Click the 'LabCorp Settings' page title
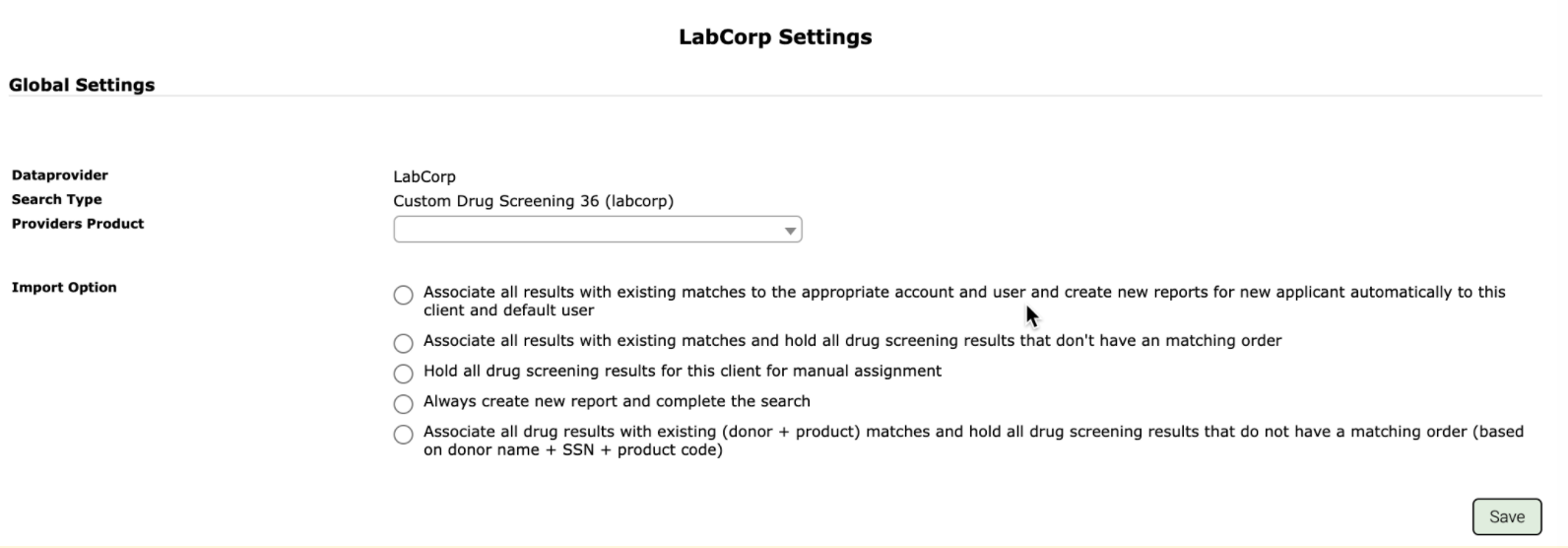The image size is (1568, 548). [x=775, y=37]
